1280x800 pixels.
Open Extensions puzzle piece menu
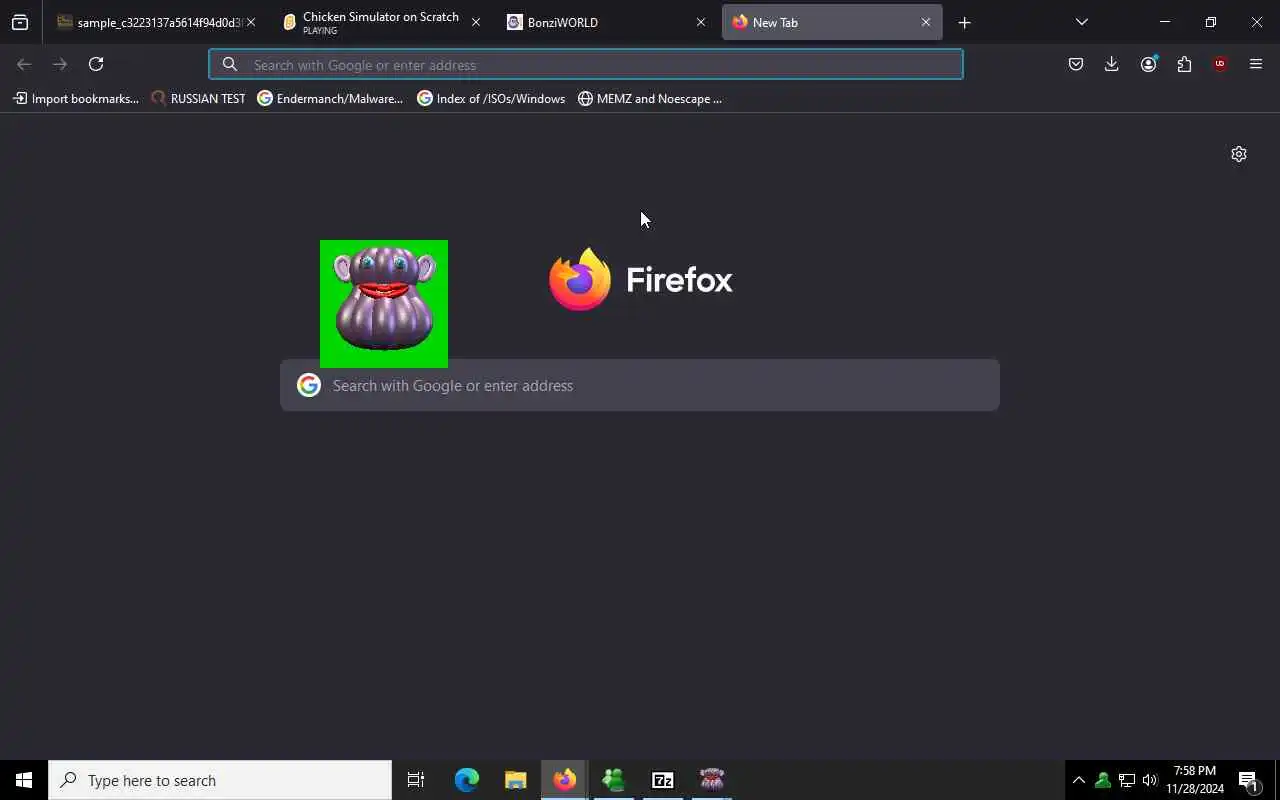(x=1184, y=64)
